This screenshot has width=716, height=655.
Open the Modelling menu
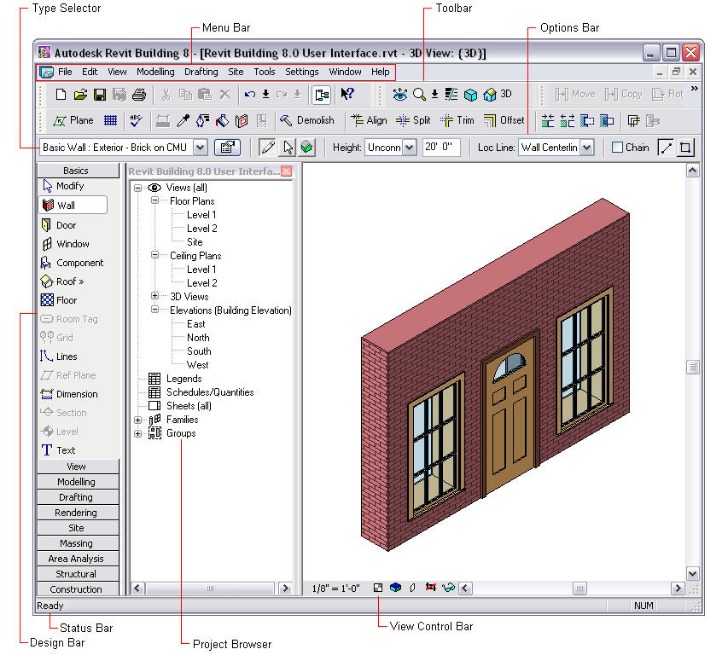[155, 72]
